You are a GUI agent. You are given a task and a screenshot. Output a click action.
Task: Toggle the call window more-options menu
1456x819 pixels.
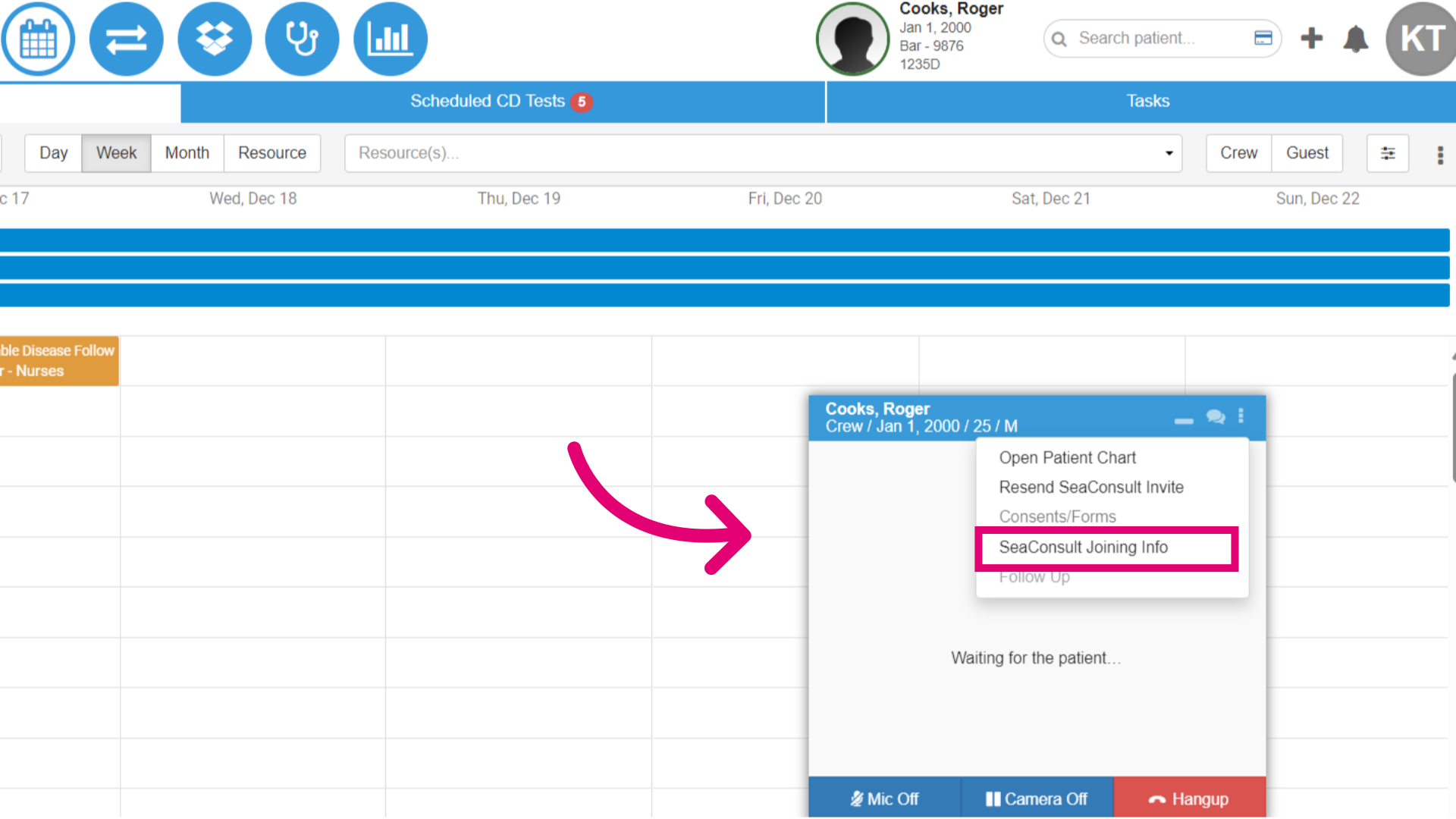(x=1241, y=416)
